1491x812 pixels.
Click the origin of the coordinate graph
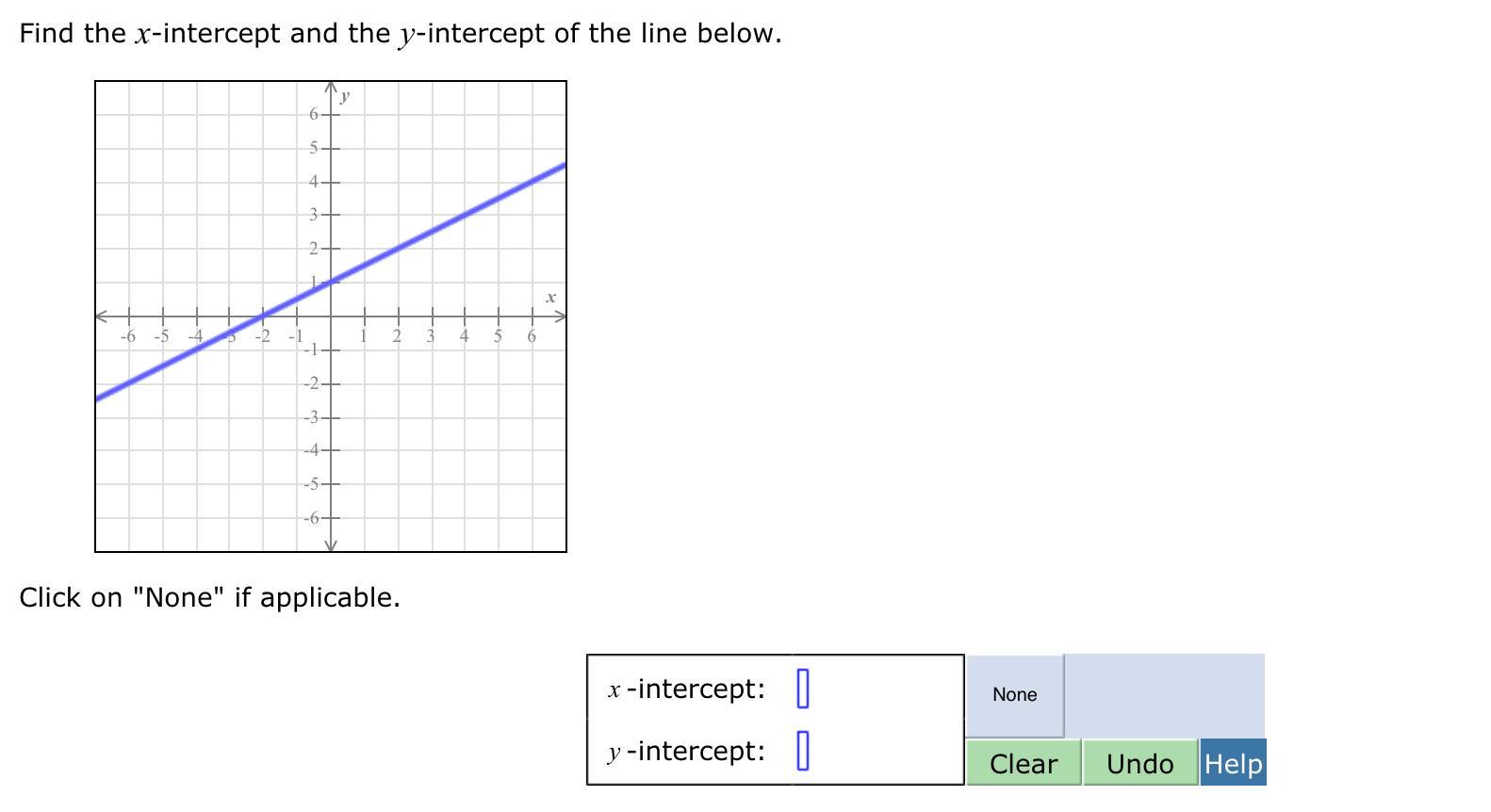point(331,317)
